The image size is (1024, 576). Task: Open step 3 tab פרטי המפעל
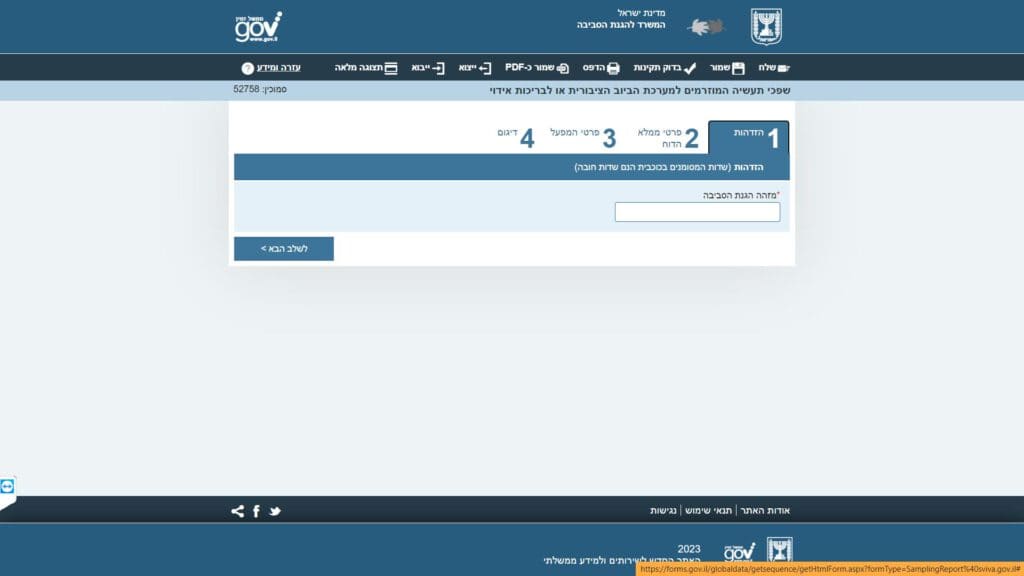(x=584, y=137)
